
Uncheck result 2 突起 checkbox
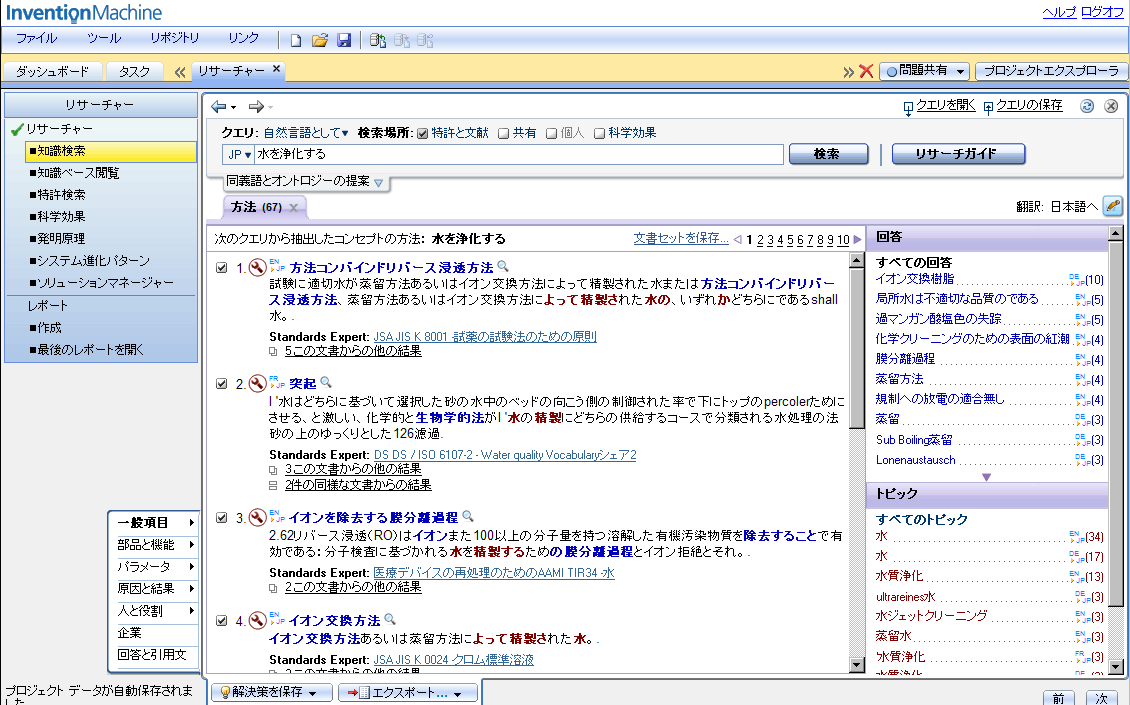222,383
